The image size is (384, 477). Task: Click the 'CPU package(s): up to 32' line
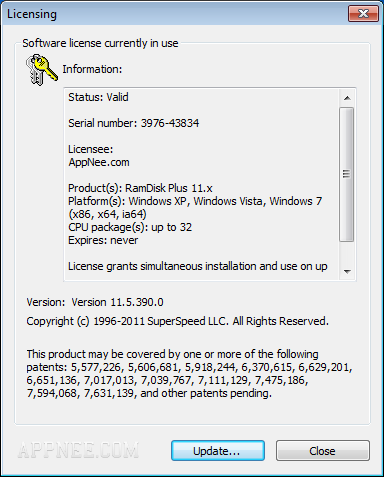tap(130, 227)
